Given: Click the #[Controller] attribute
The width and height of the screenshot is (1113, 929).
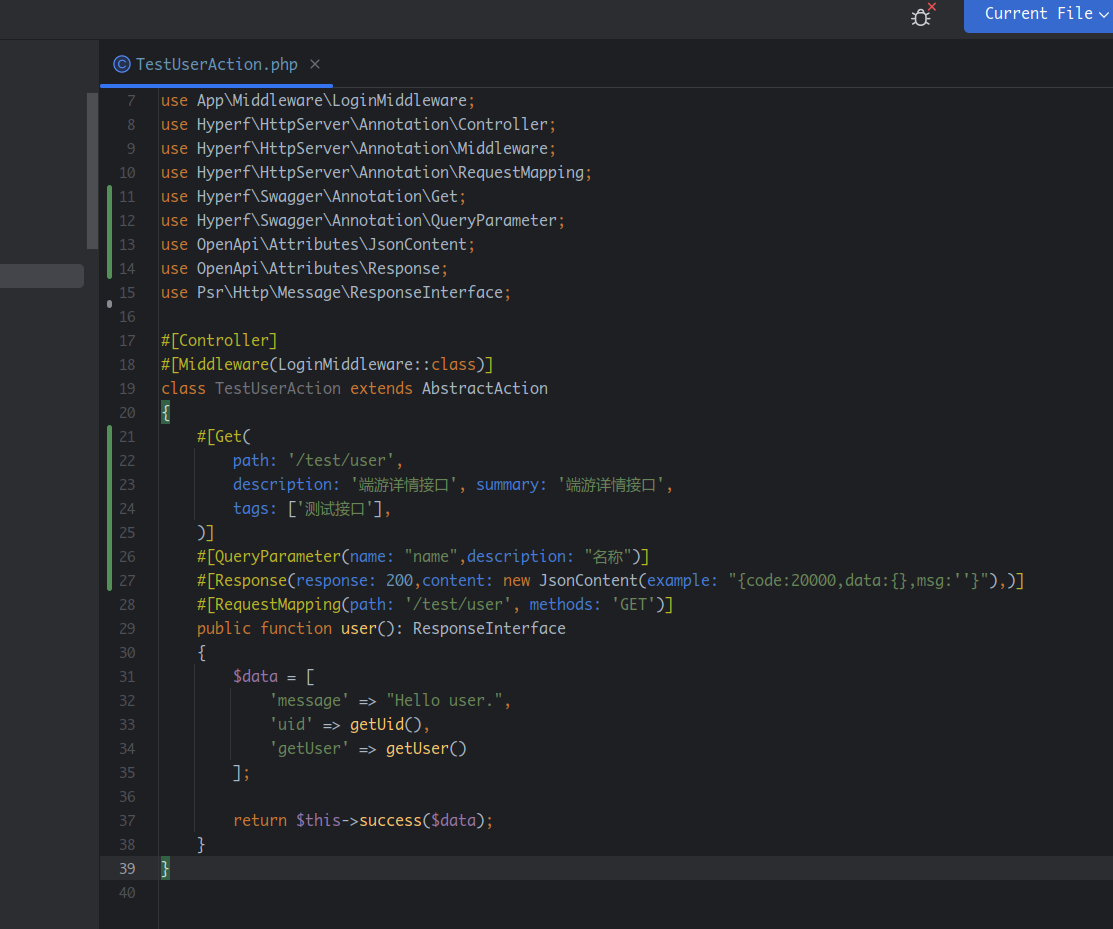Looking at the screenshot, I should tap(219, 341).
